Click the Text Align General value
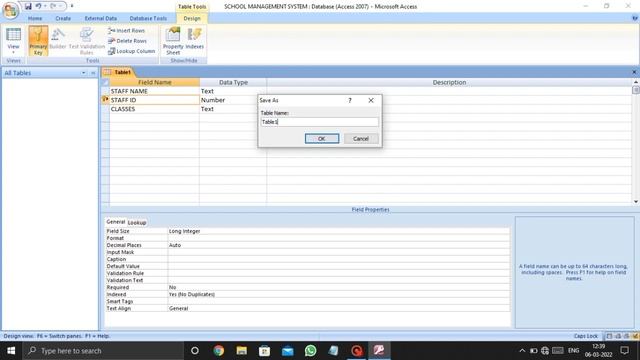The height and width of the screenshot is (360, 640). pos(339,308)
